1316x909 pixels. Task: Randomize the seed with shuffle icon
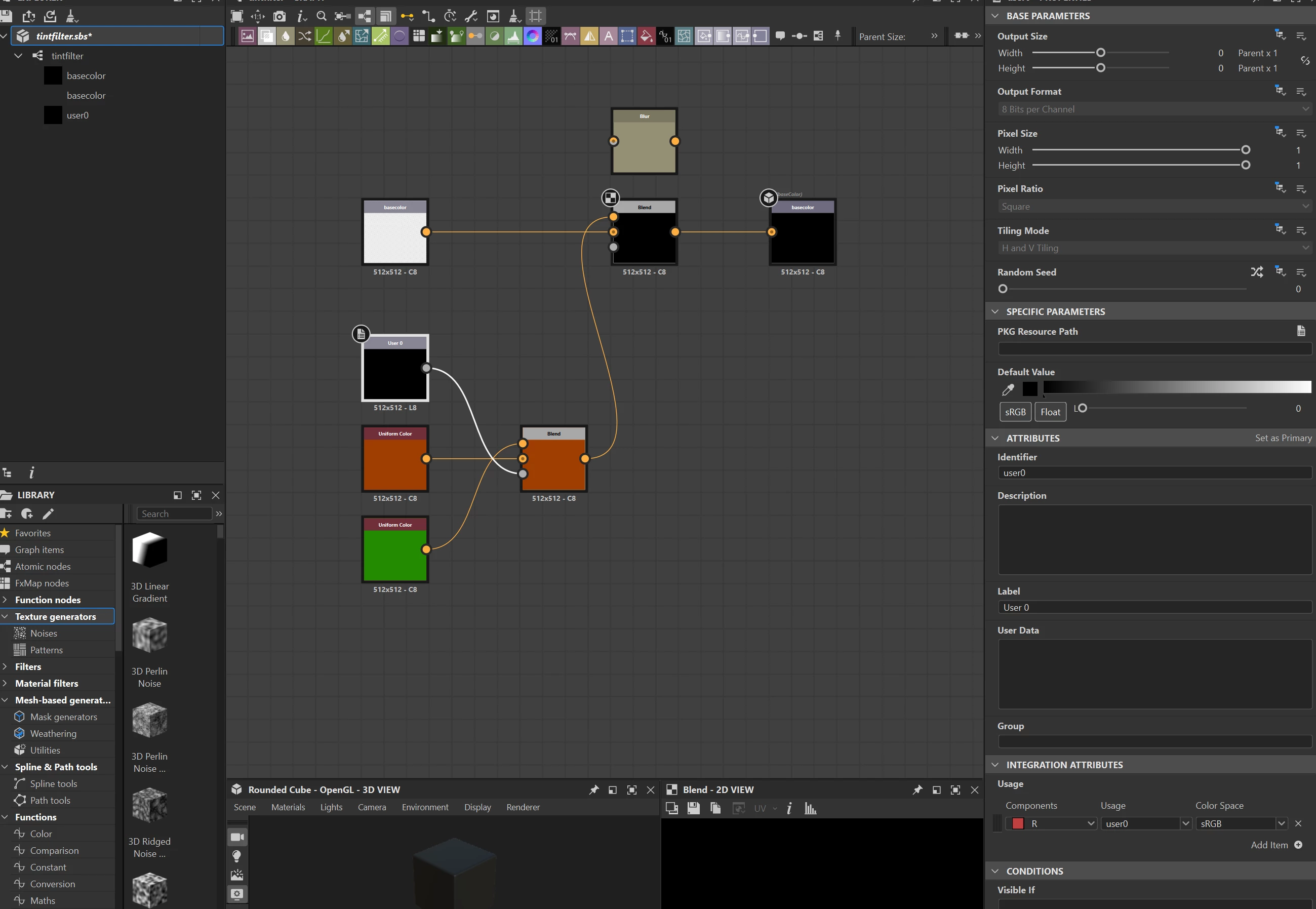click(1256, 272)
